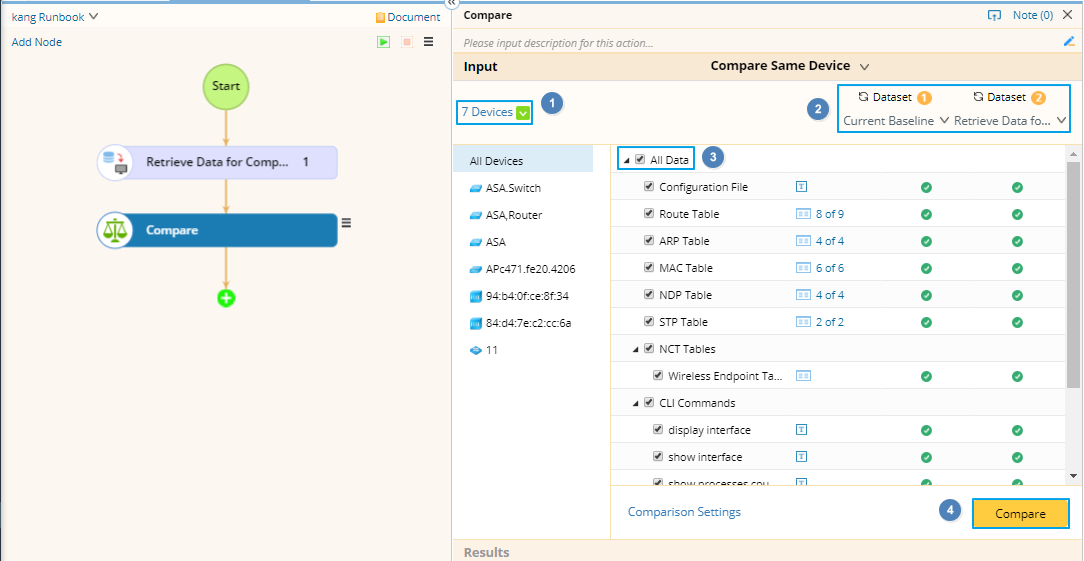The height and width of the screenshot is (561, 1084).
Task: Click the yellow Compare button
Action: pos(1020,513)
